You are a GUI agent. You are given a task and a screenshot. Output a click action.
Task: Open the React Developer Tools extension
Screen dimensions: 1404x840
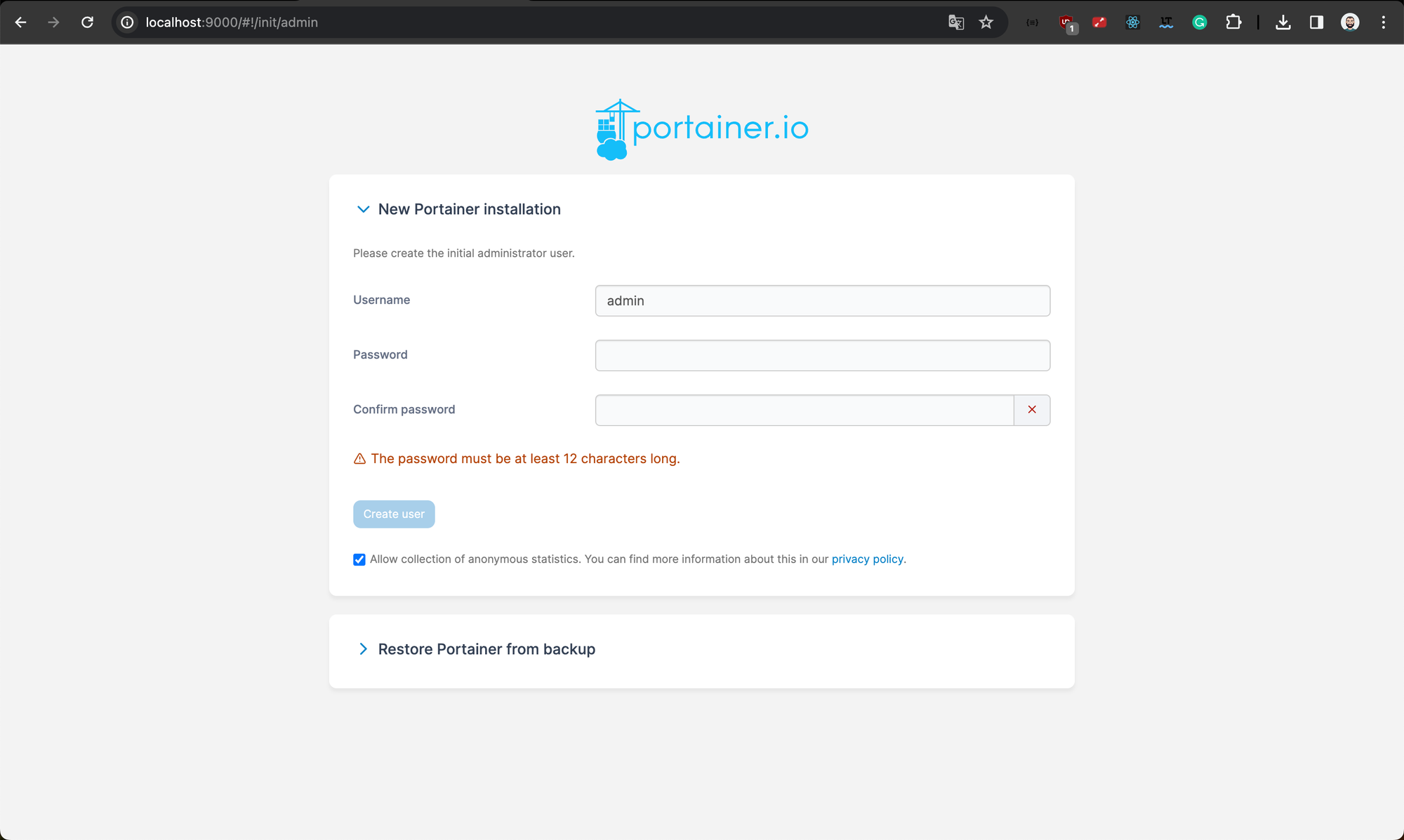coord(1132,22)
